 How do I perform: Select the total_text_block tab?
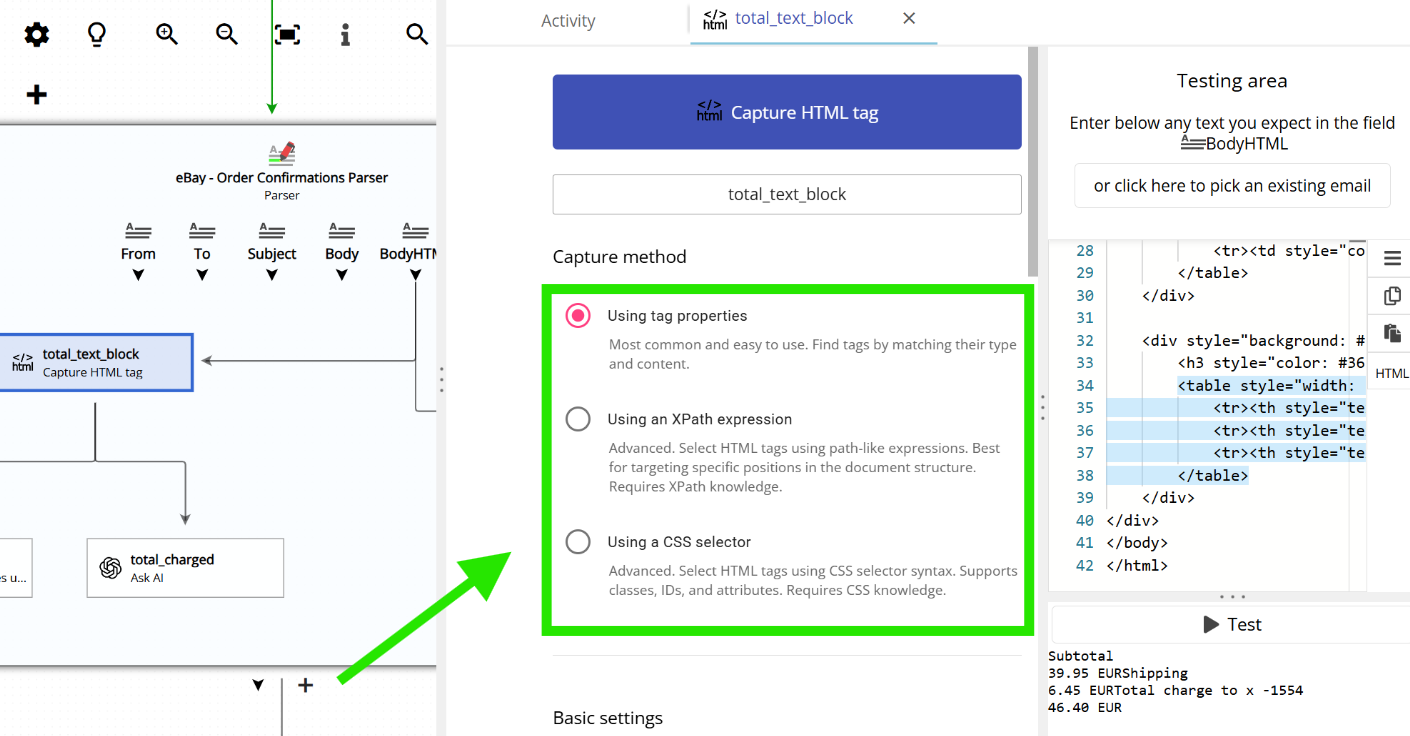793,18
